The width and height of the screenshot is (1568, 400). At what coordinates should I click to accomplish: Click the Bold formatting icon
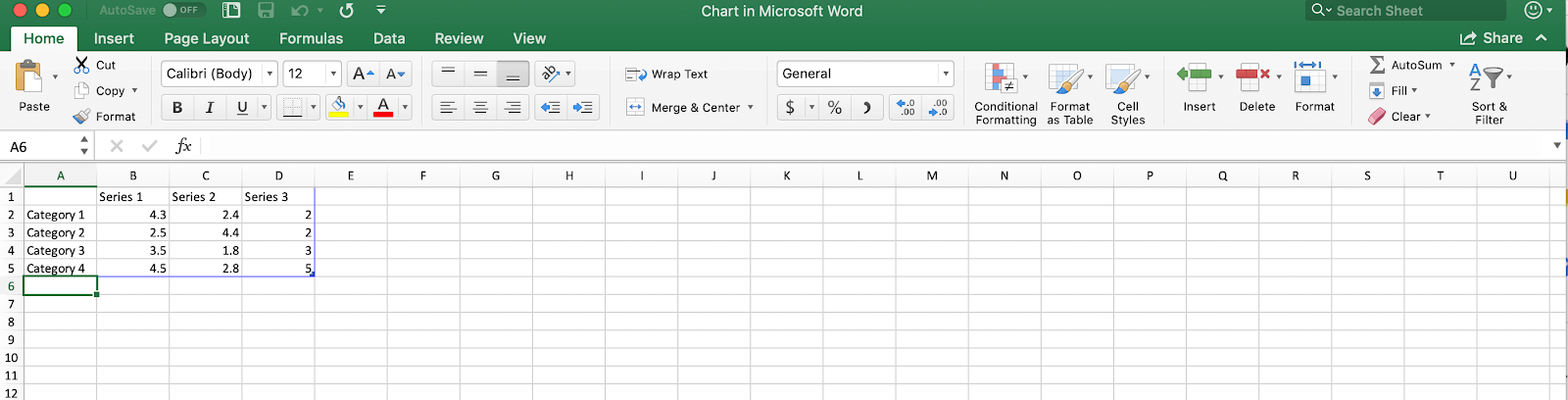pos(177,108)
